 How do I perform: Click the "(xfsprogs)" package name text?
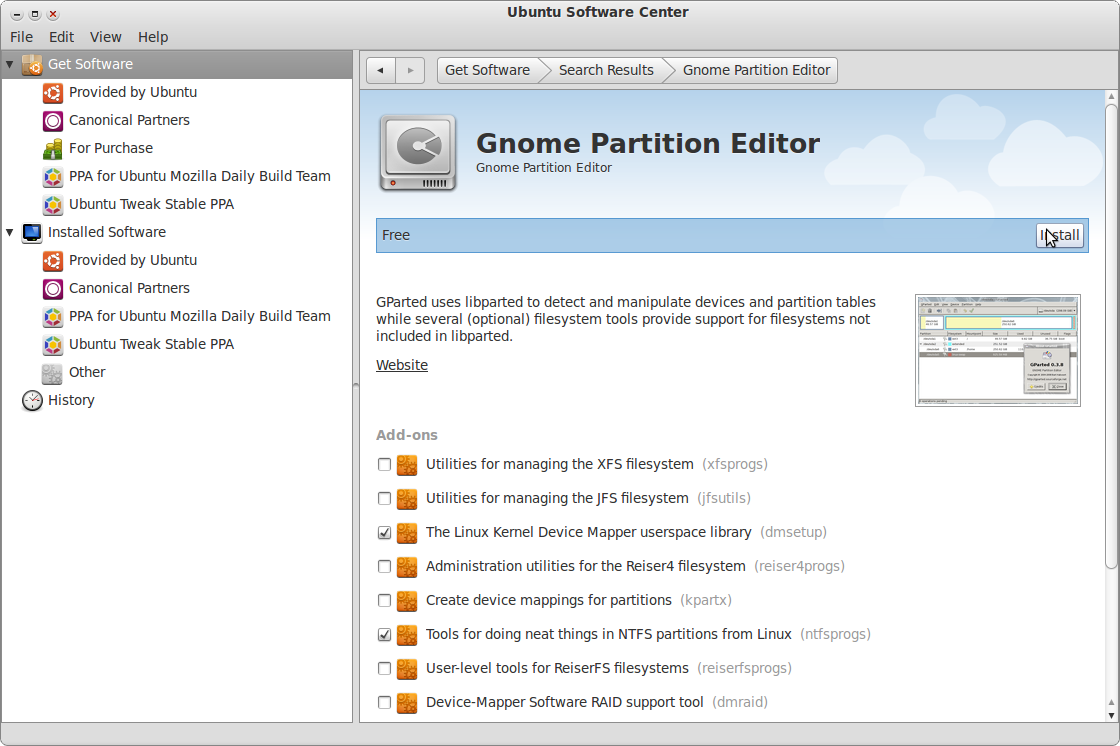735,464
